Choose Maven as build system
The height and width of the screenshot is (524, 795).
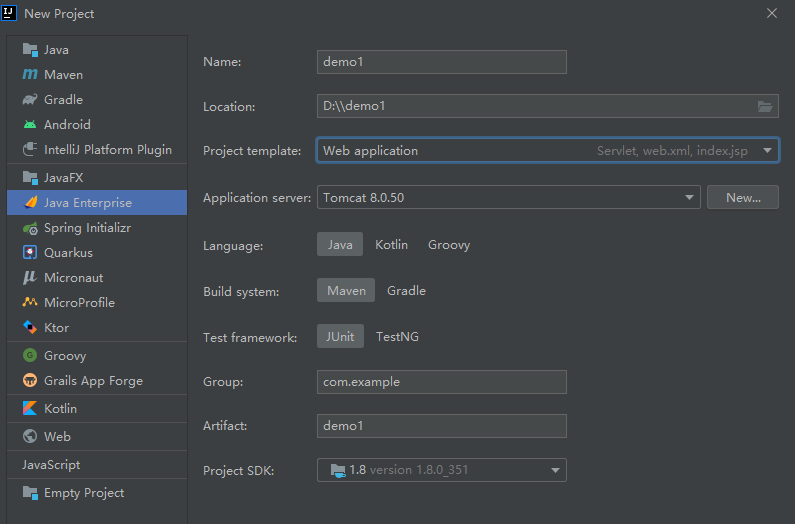346,290
